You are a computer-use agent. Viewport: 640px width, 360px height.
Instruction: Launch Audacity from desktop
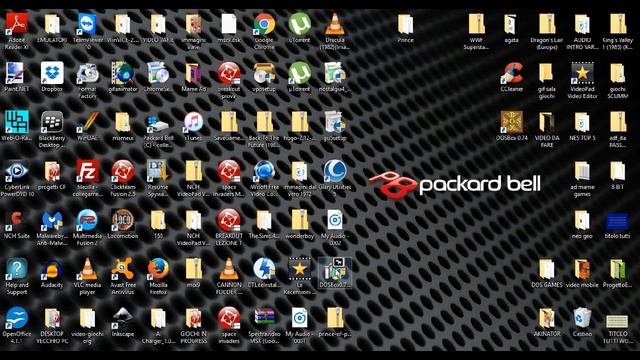coord(52,269)
